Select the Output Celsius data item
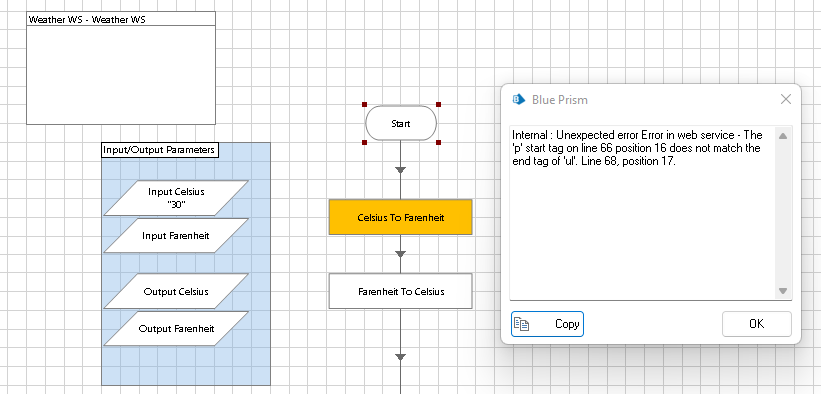The width and height of the screenshot is (821, 394). pos(176,291)
